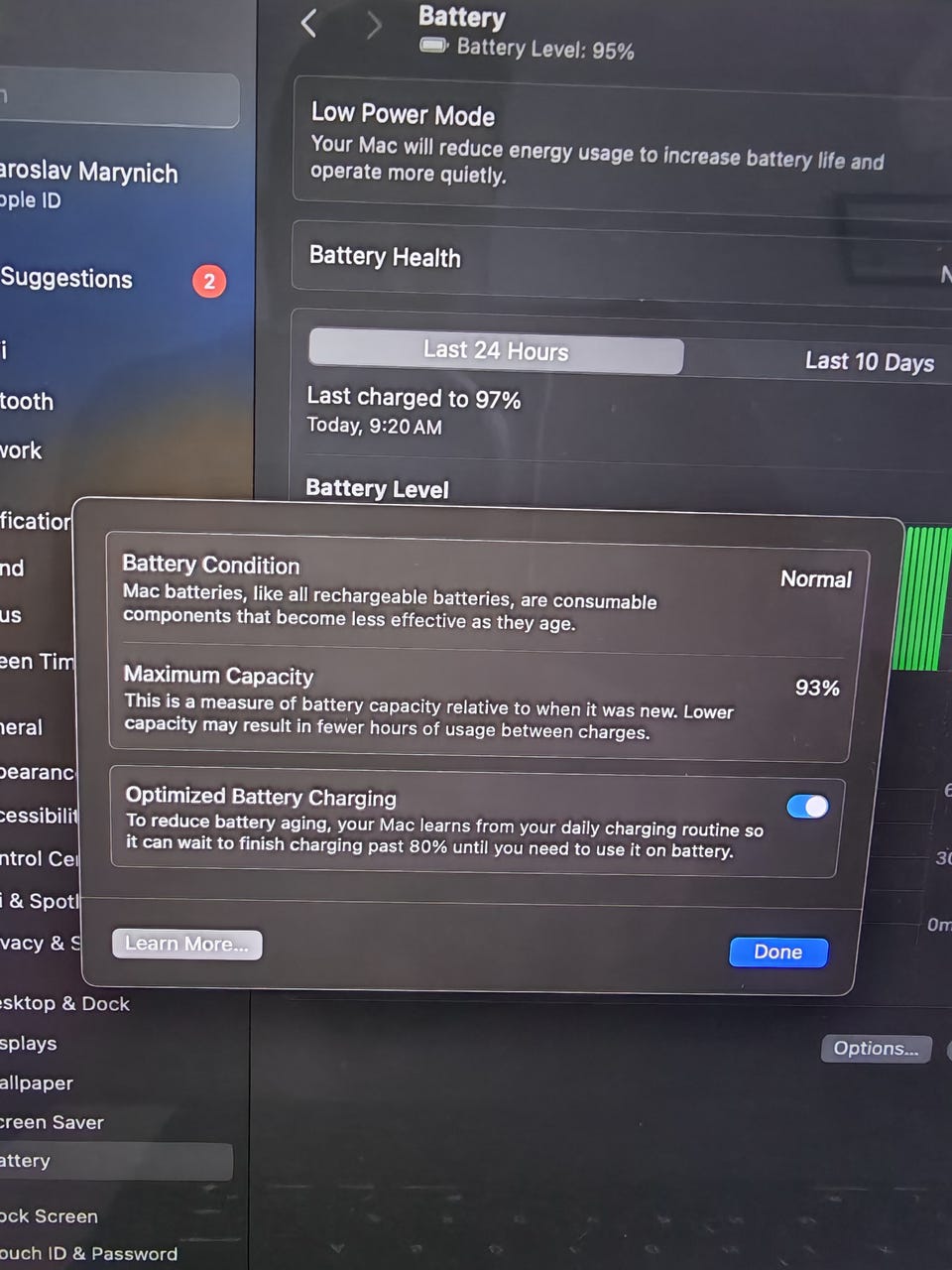
Task: Select Suggestions in the sidebar
Action: (x=66, y=279)
